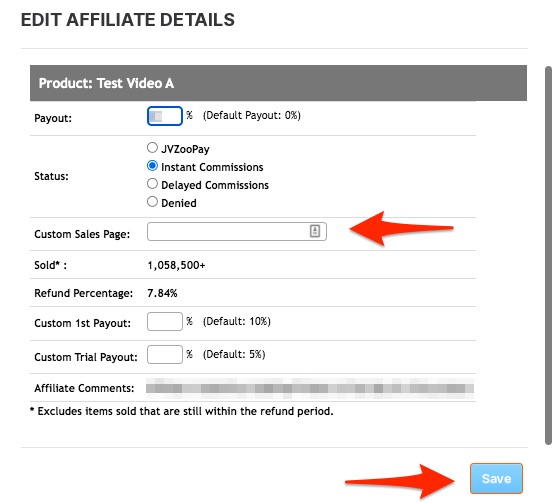The width and height of the screenshot is (556, 503).
Task: Click the refund period footnote text
Action: (x=182, y=411)
